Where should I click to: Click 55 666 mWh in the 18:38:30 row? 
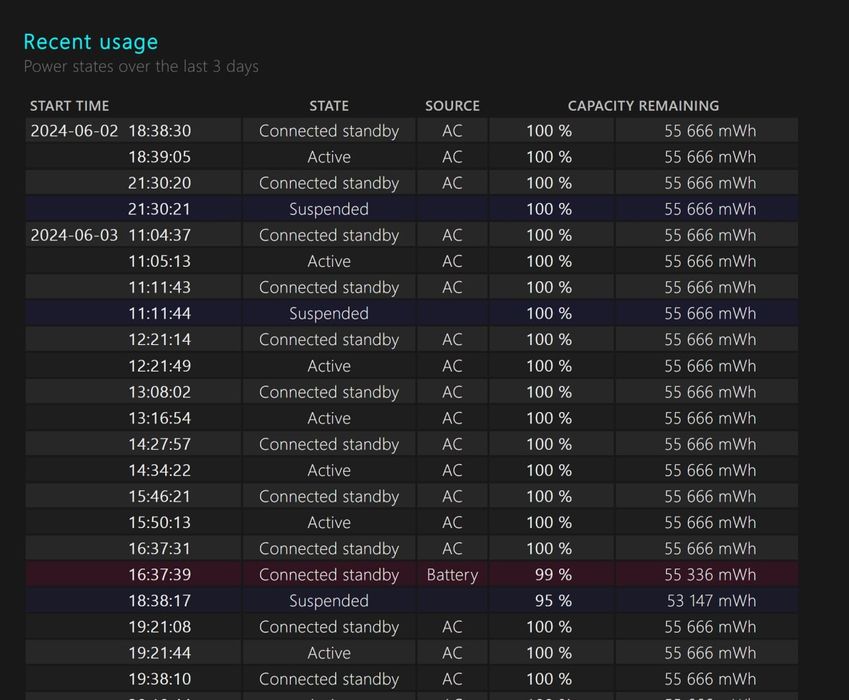click(x=710, y=131)
